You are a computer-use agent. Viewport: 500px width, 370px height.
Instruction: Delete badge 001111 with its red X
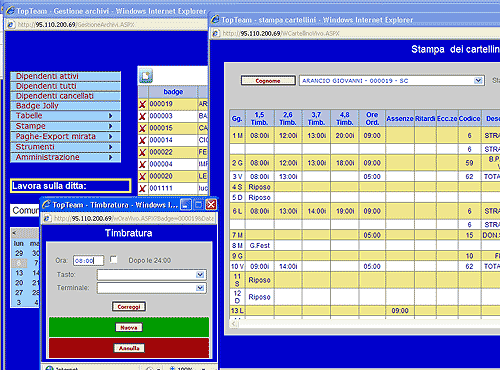coord(143,188)
